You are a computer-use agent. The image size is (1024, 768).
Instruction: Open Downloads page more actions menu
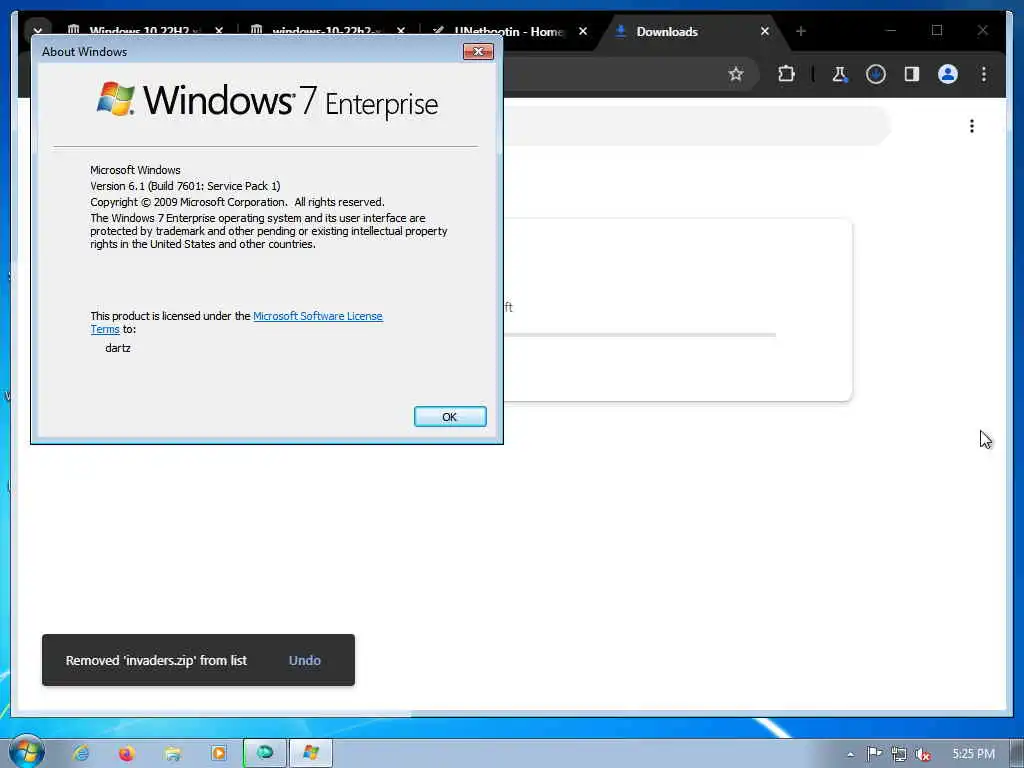coord(972,126)
